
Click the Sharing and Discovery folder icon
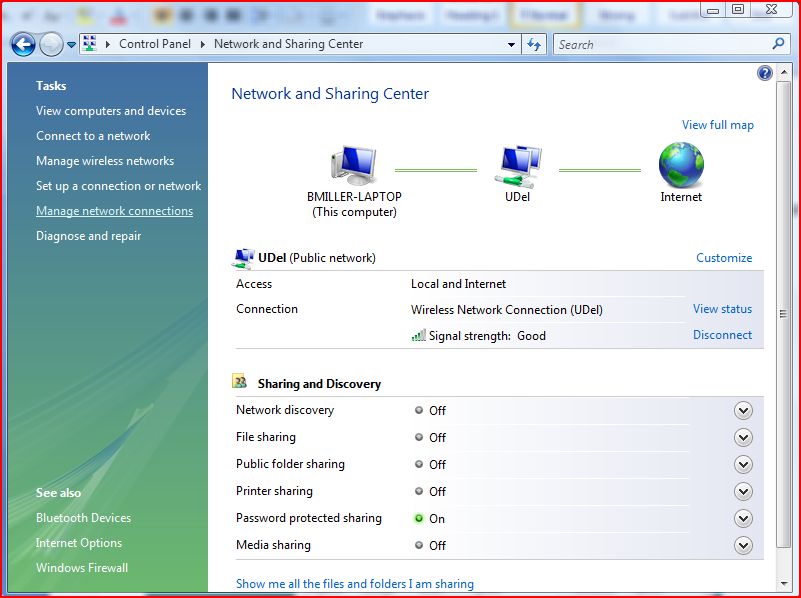click(239, 381)
